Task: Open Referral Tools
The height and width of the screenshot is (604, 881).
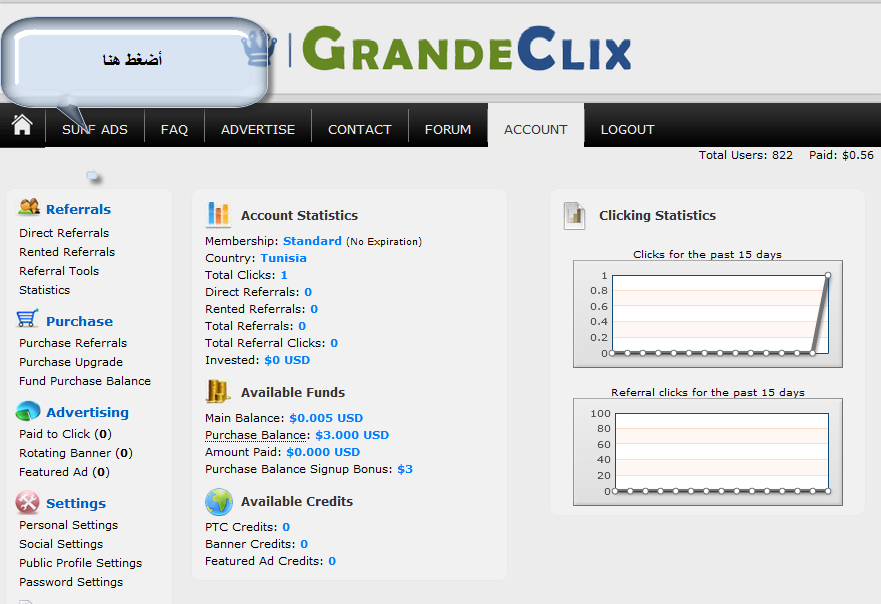Action: (59, 271)
